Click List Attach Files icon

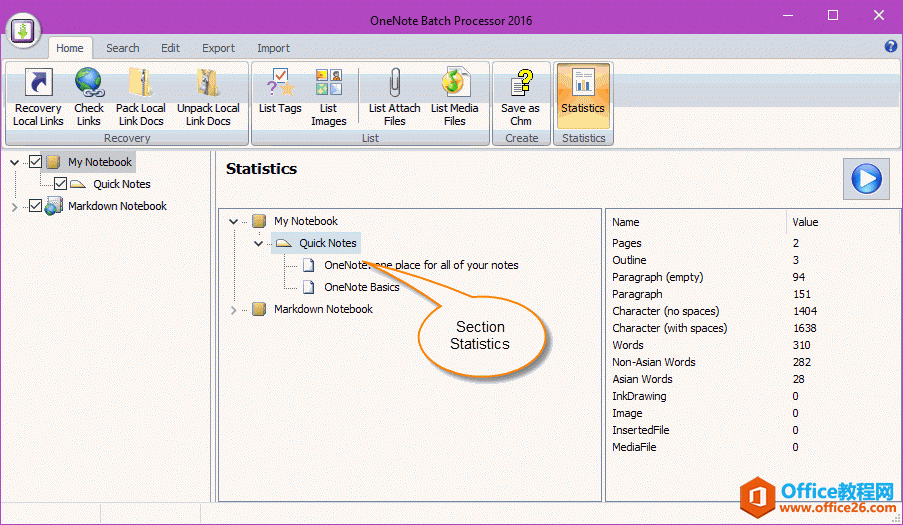(394, 97)
